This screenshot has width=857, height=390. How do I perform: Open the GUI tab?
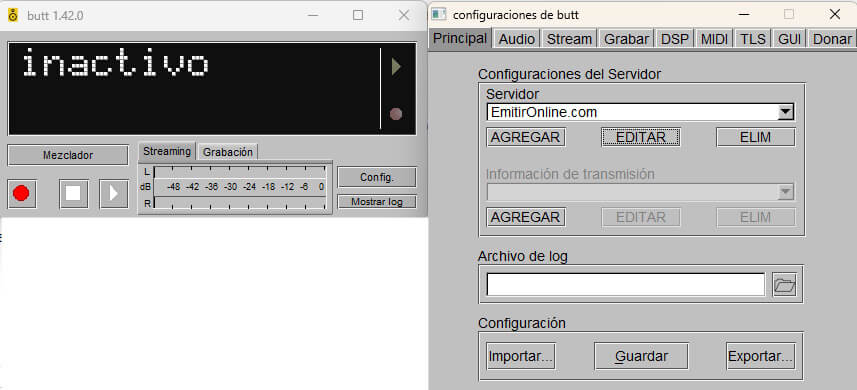point(789,39)
